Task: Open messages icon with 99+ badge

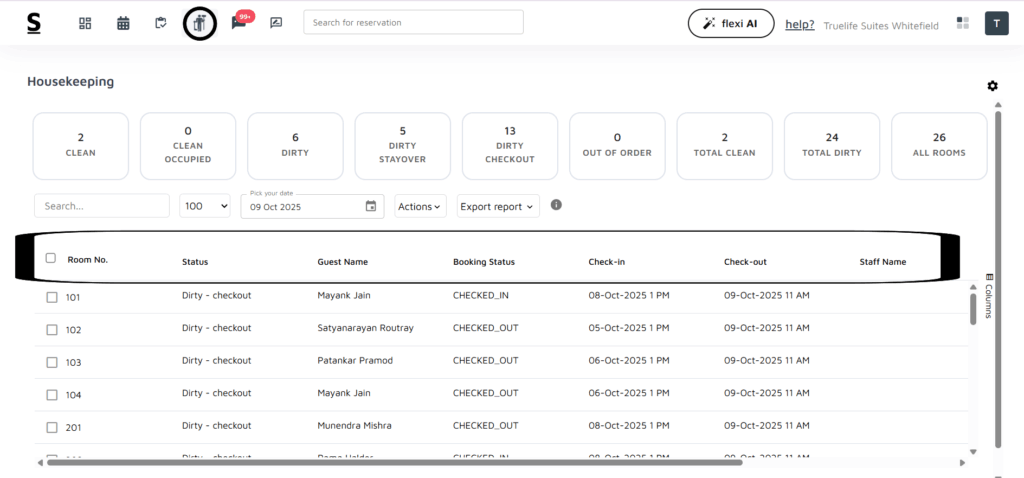Action: click(239, 23)
